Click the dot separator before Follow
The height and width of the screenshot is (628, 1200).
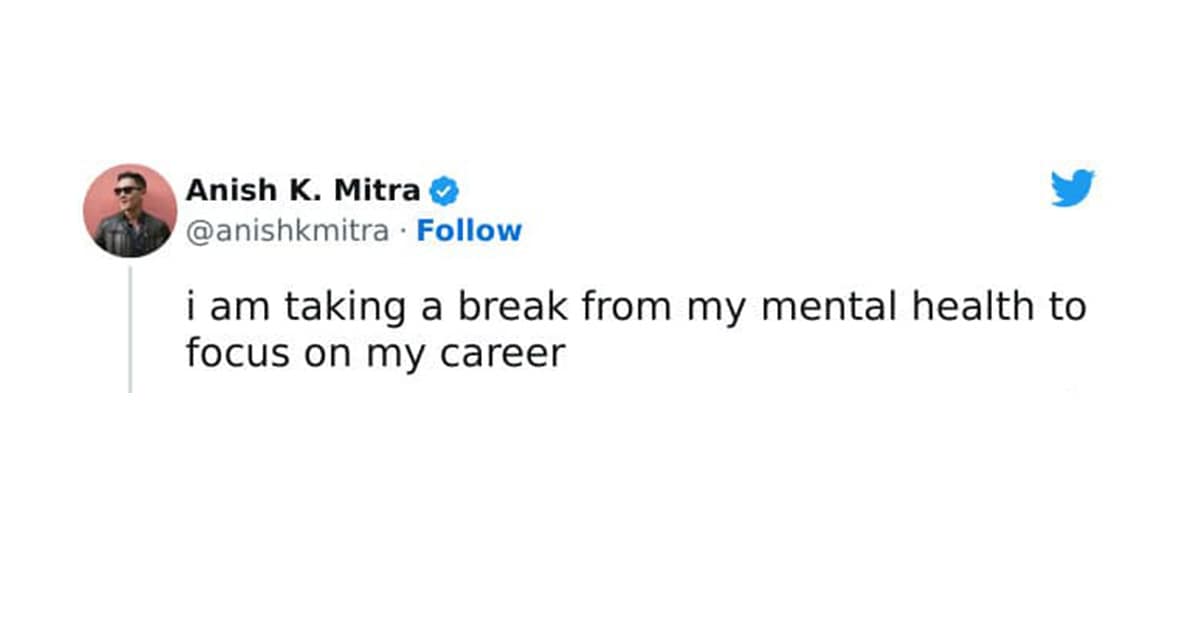pyautogui.click(x=403, y=231)
